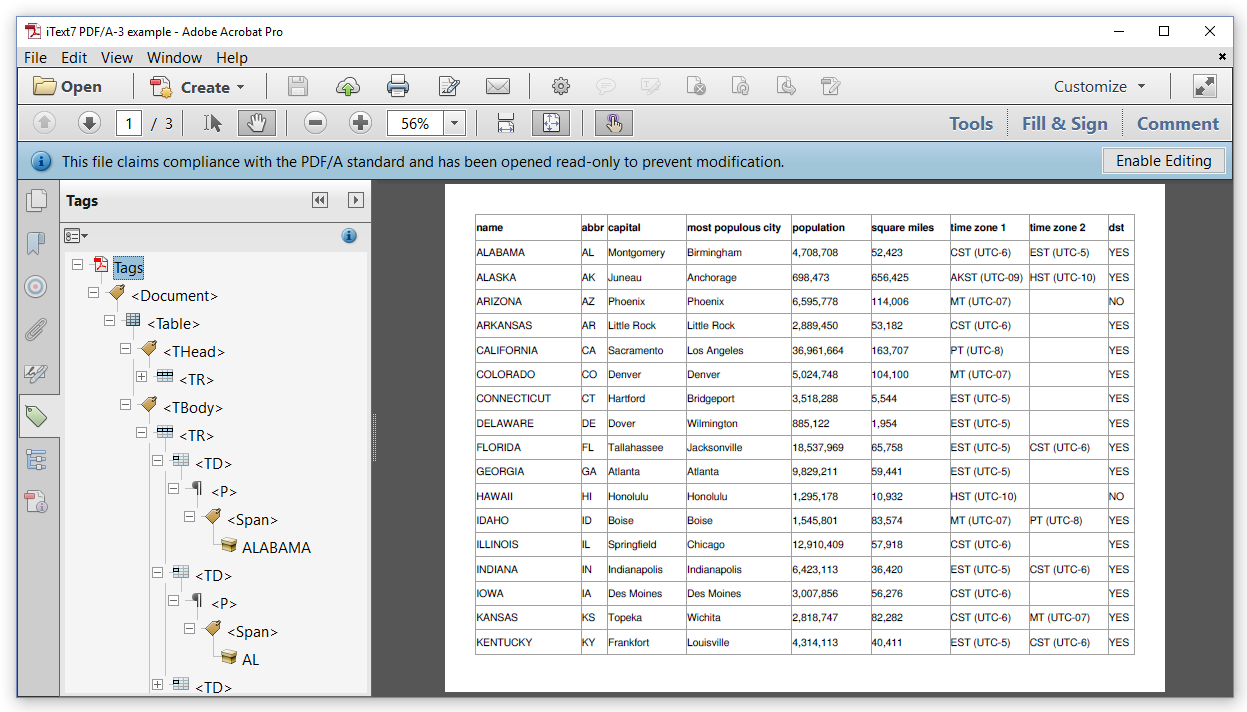Viewport: 1247px width, 712px height.
Task: Click the Print file icon
Action: tap(398, 87)
